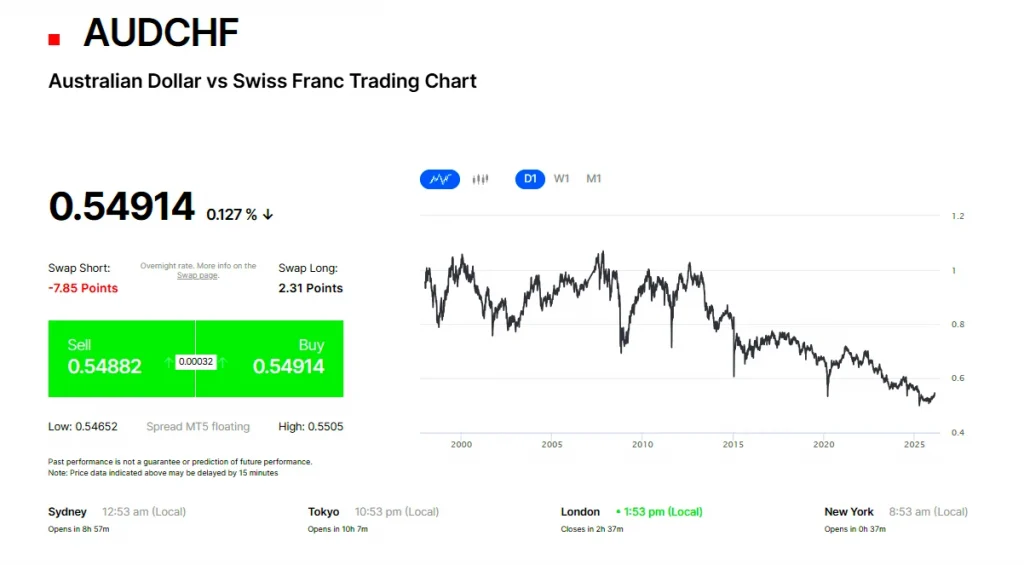This screenshot has height=565, width=1024.
Task: Click the up arrow beside the Sell price
Action: point(167,362)
